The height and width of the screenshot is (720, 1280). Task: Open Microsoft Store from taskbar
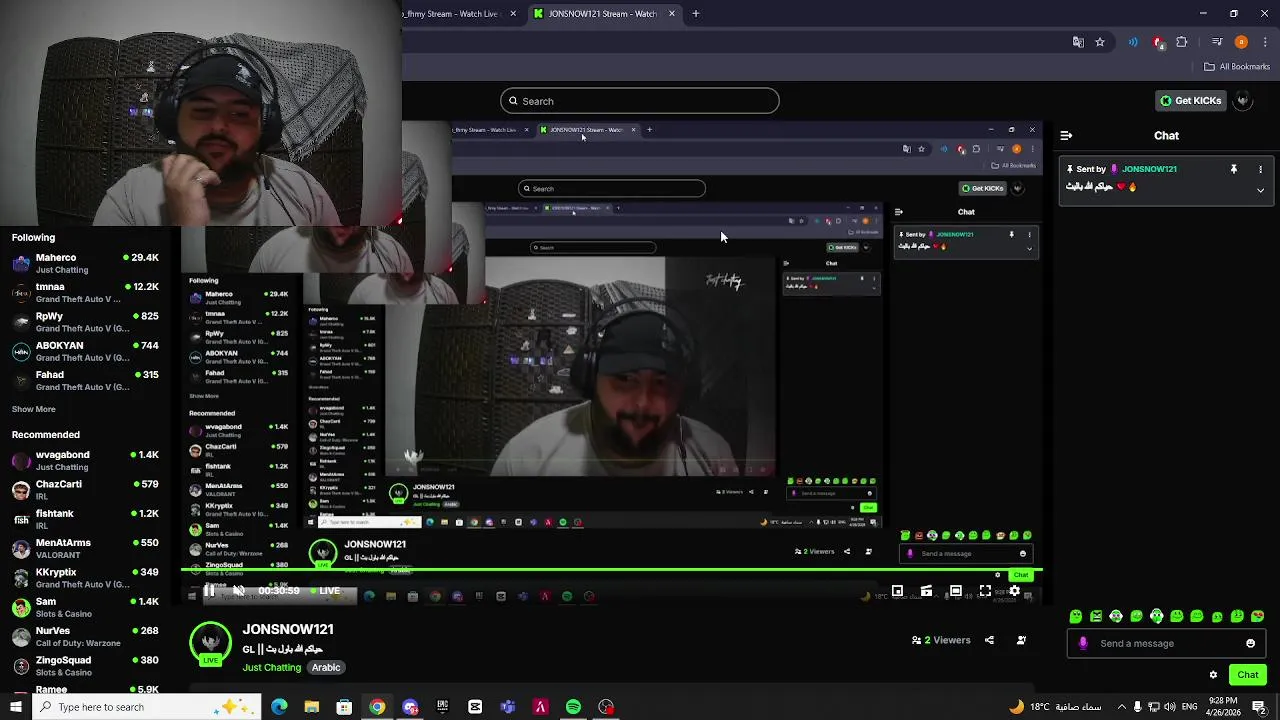[x=344, y=707]
